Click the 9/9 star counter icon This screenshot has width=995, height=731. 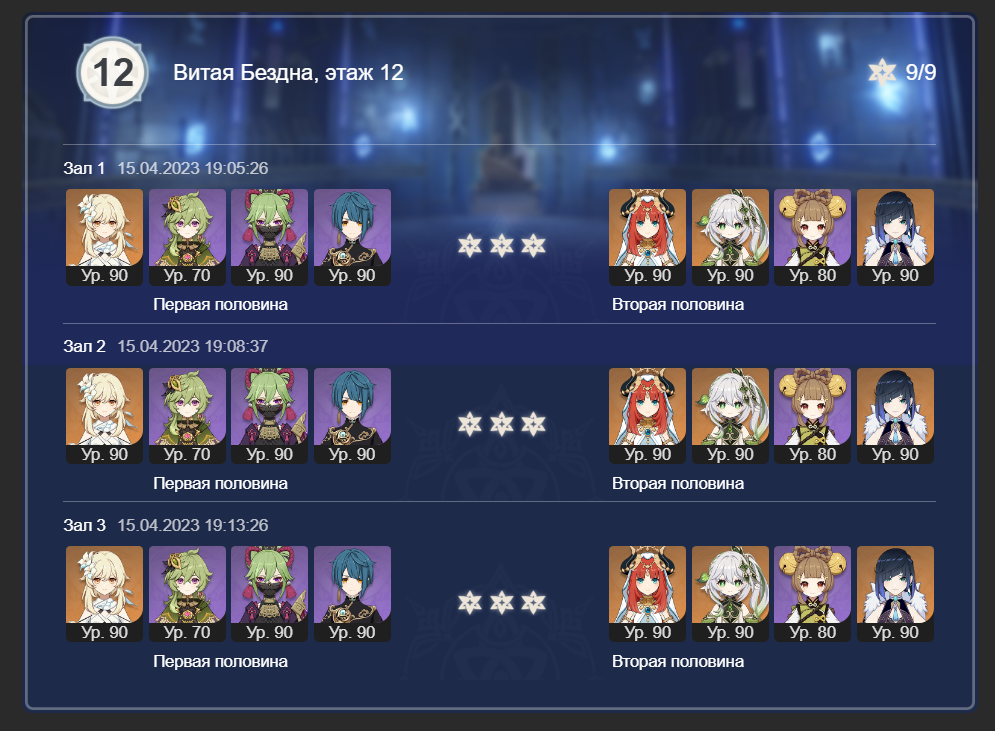coord(882,72)
